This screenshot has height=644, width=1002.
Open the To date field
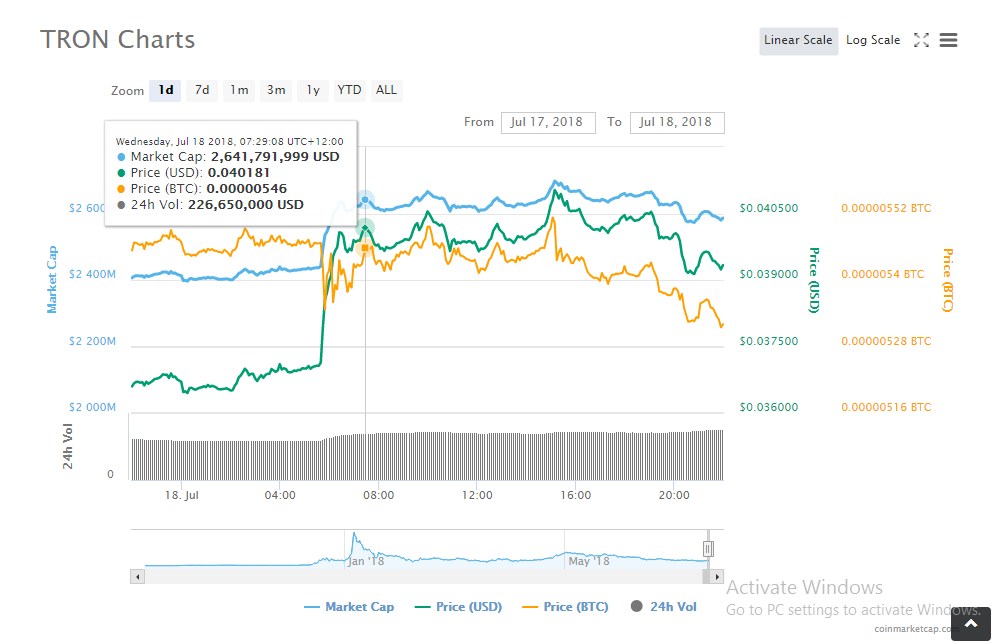point(677,123)
